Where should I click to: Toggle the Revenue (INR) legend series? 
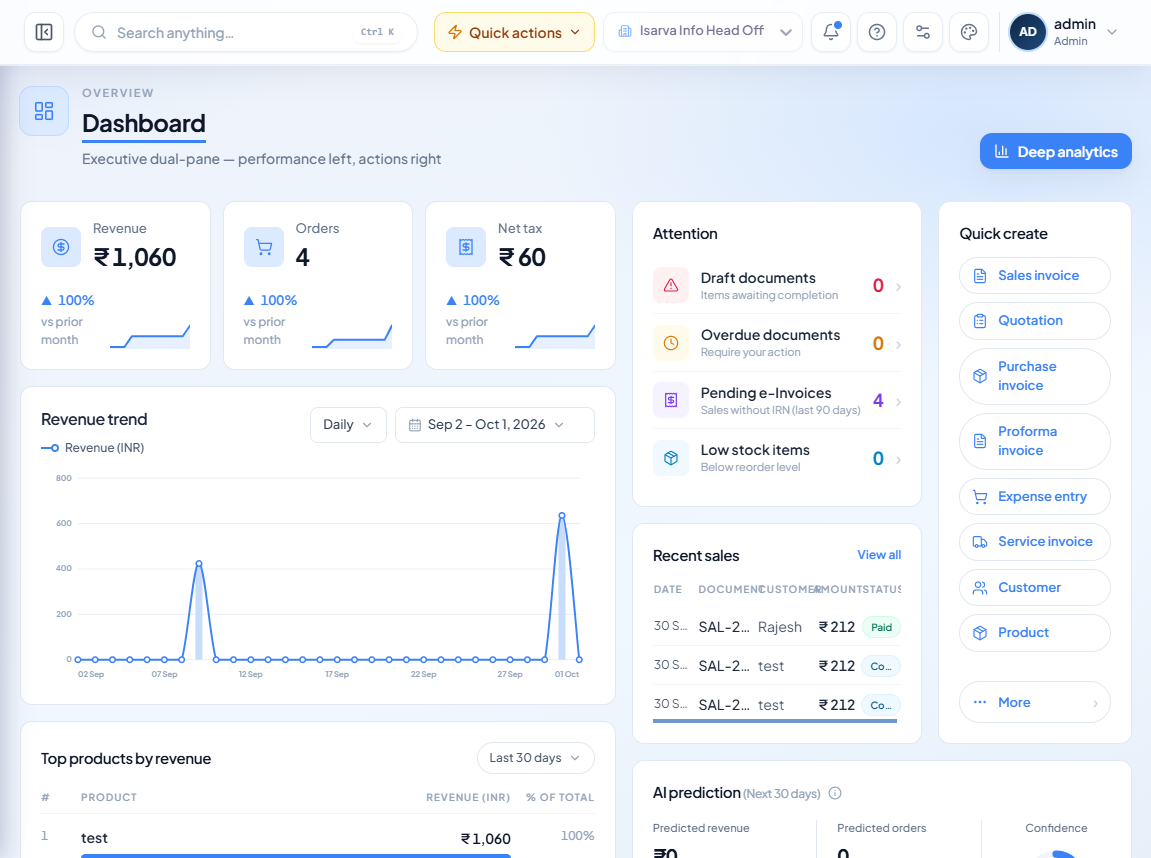(x=92, y=448)
